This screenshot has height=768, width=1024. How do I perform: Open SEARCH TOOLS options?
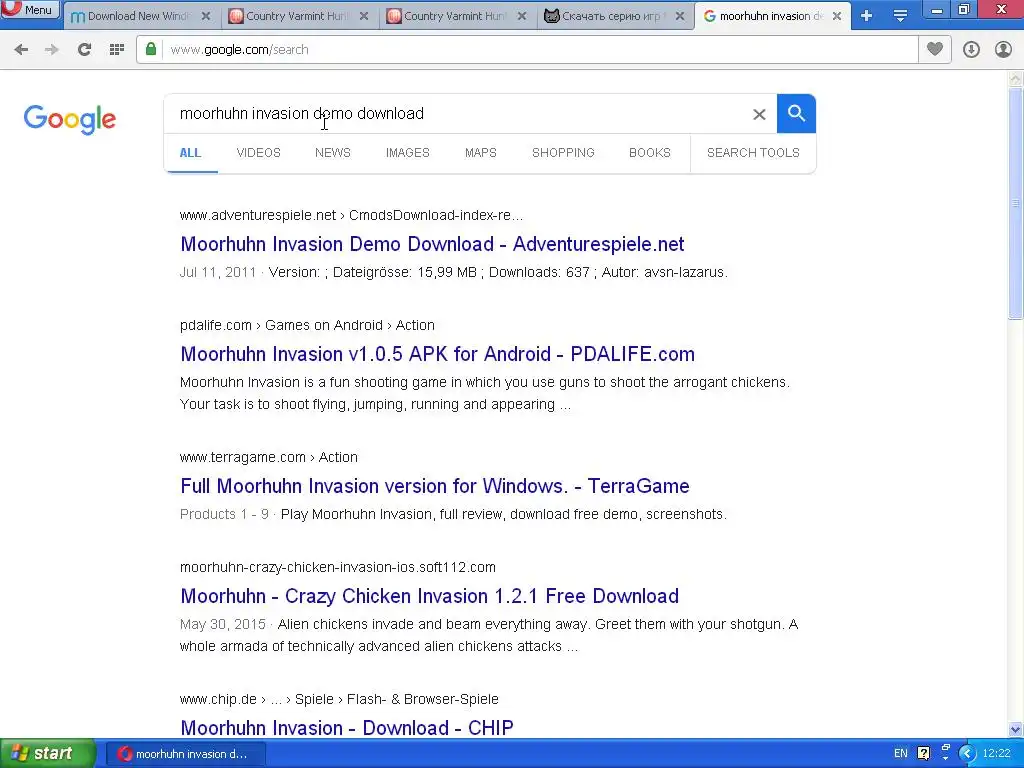[x=753, y=153]
